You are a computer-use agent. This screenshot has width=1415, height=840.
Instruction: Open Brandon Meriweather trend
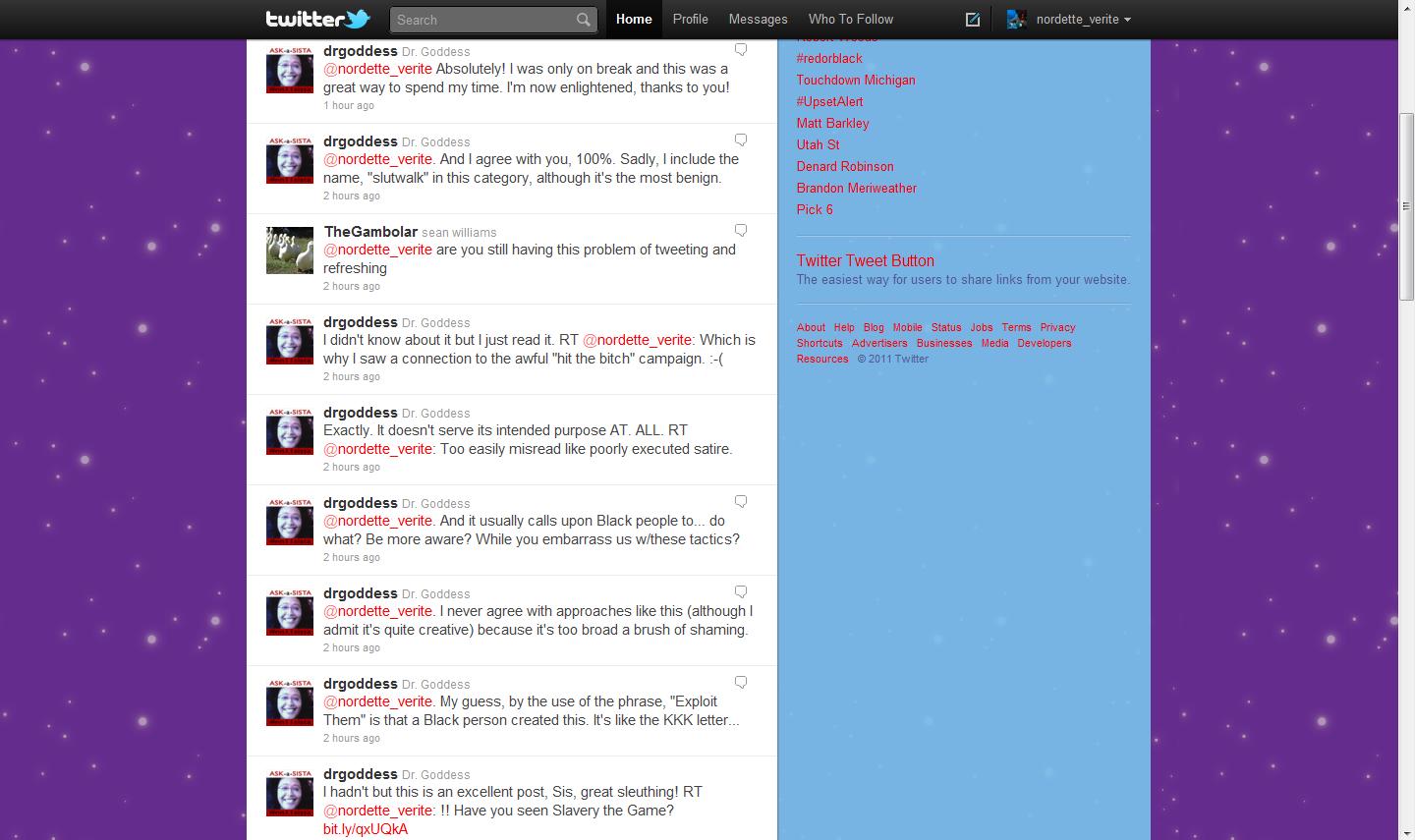(x=857, y=188)
